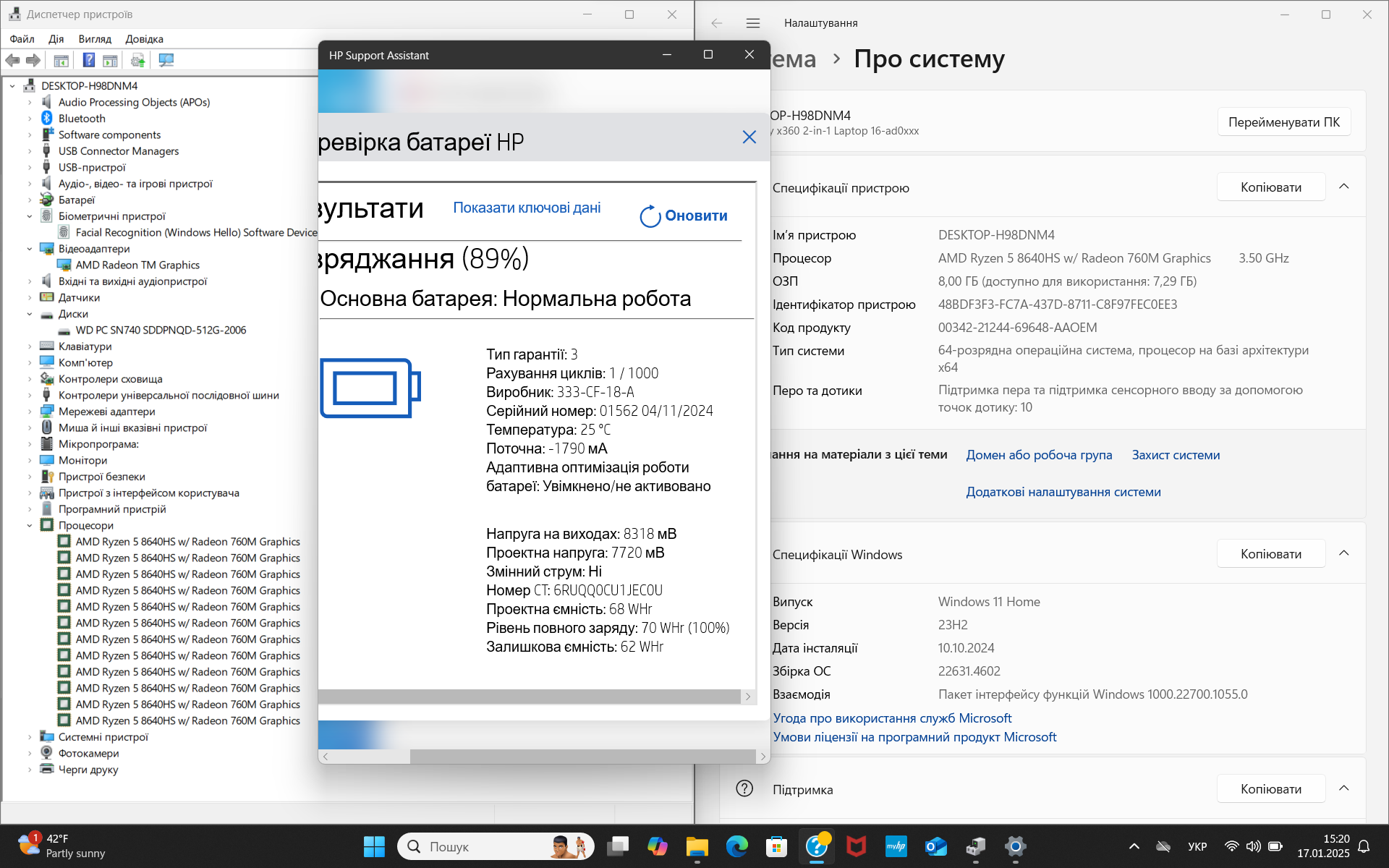The width and height of the screenshot is (1389, 868).
Task: Open Додаткові налаштування системи link
Action: tap(1063, 492)
